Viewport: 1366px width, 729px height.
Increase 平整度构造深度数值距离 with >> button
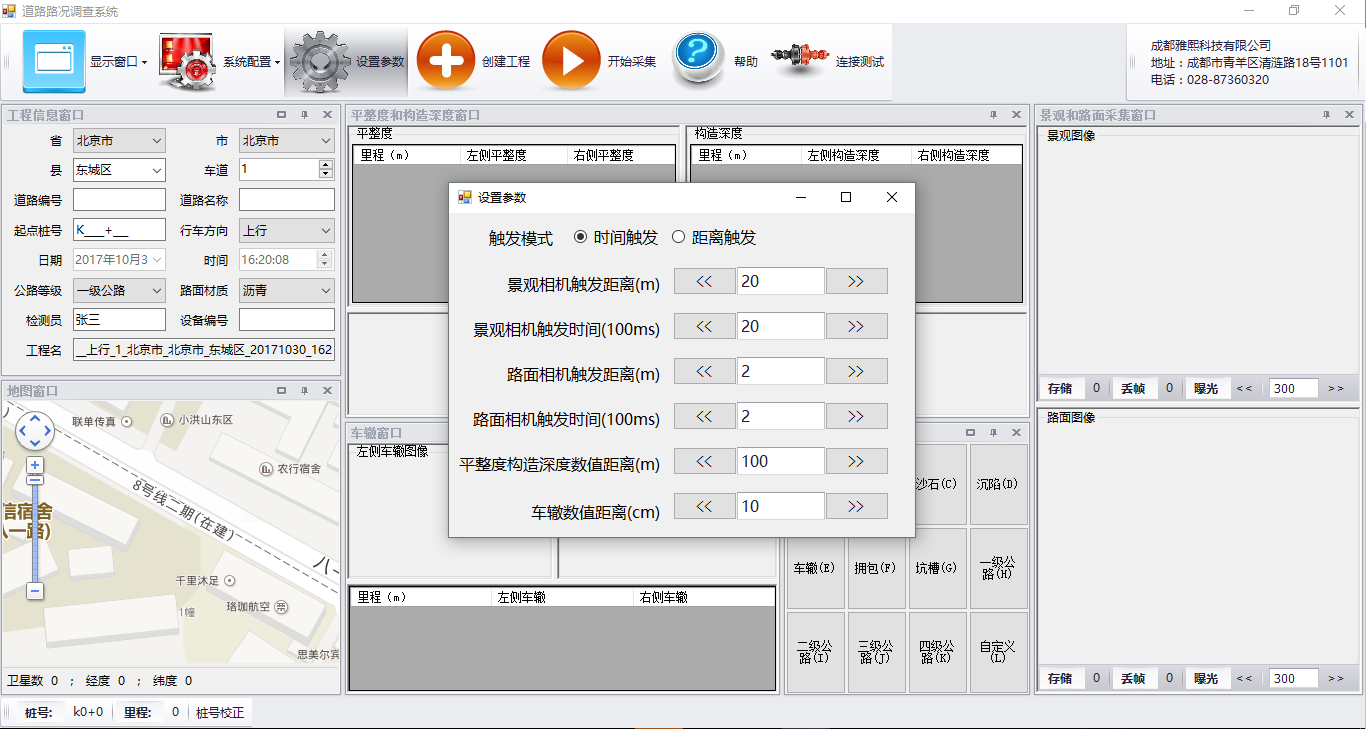(x=856, y=461)
